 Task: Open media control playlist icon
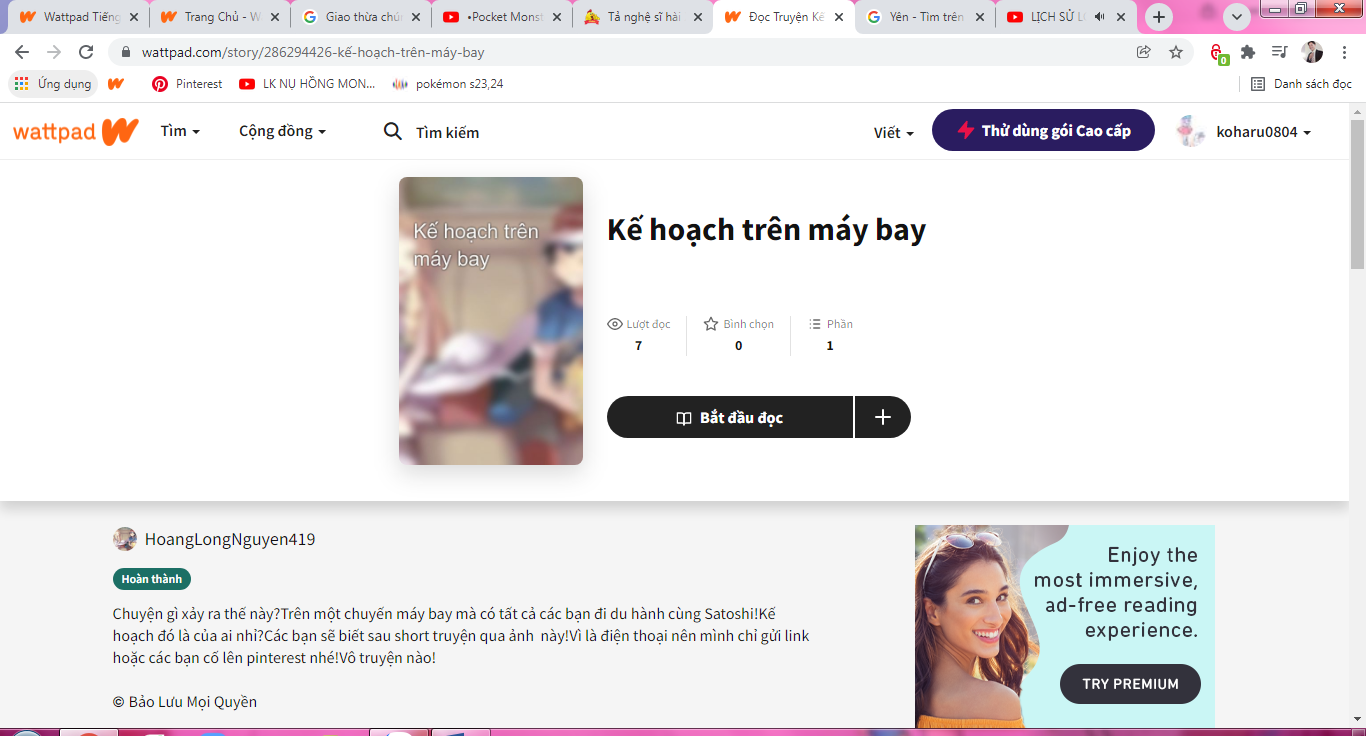click(x=1279, y=52)
